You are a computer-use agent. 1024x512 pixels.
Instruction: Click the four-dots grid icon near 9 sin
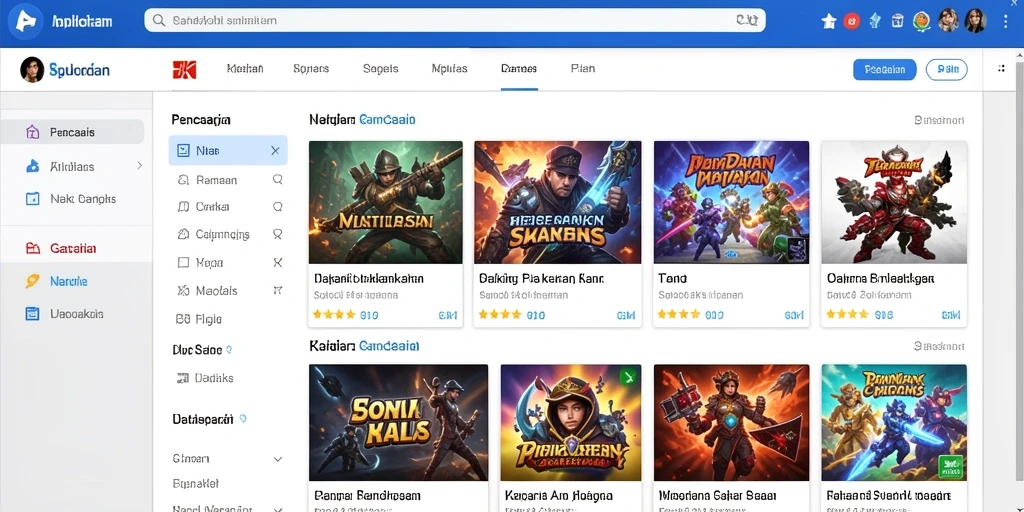click(x=1002, y=69)
